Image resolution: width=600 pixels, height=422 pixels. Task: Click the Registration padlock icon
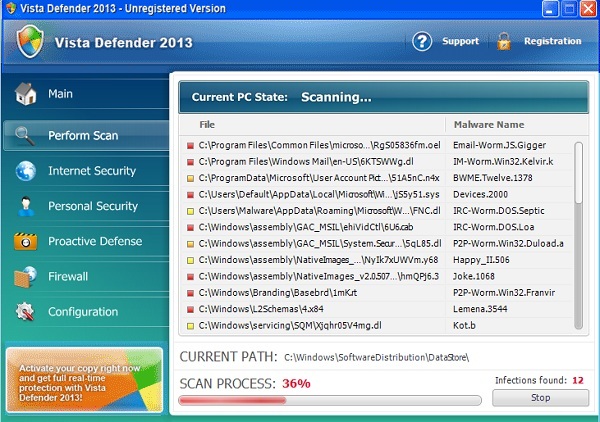pos(504,41)
